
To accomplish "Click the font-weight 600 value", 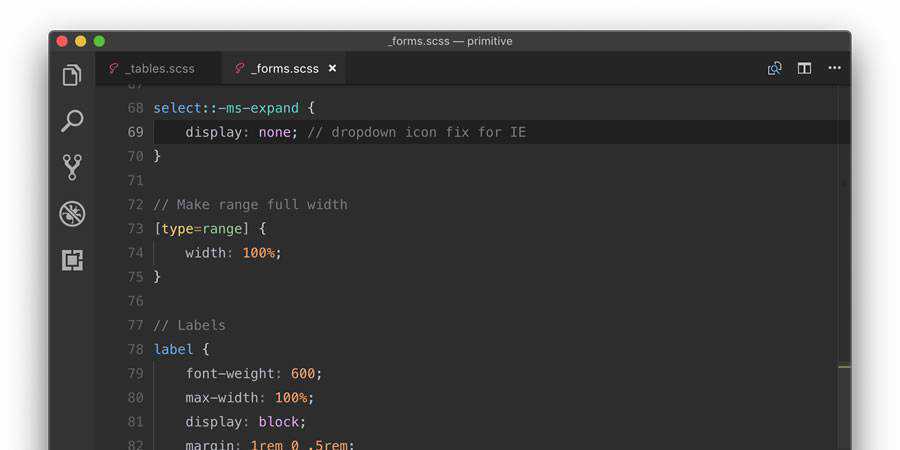I will pos(303,374).
